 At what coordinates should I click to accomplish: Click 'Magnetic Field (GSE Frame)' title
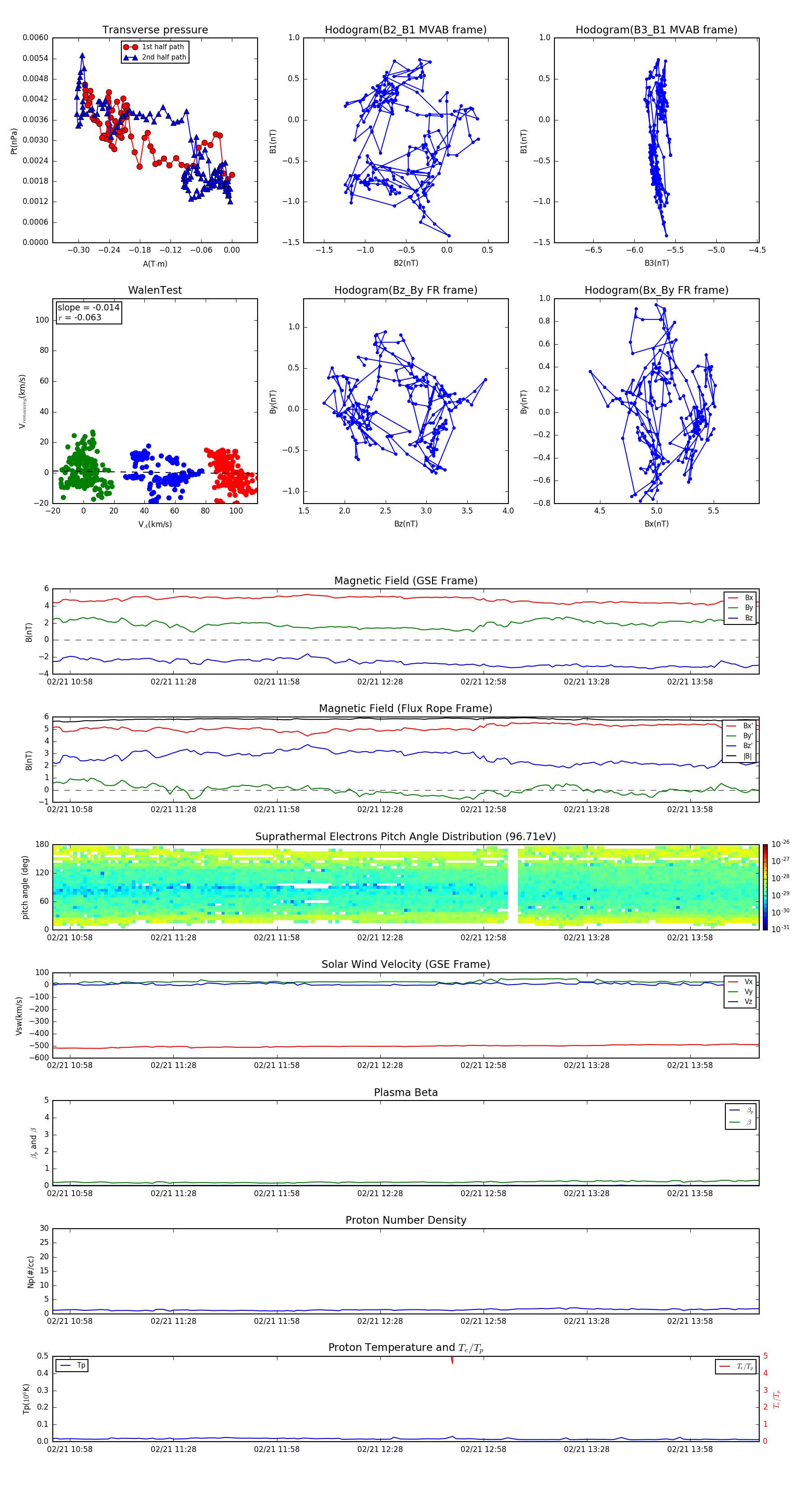(x=406, y=581)
